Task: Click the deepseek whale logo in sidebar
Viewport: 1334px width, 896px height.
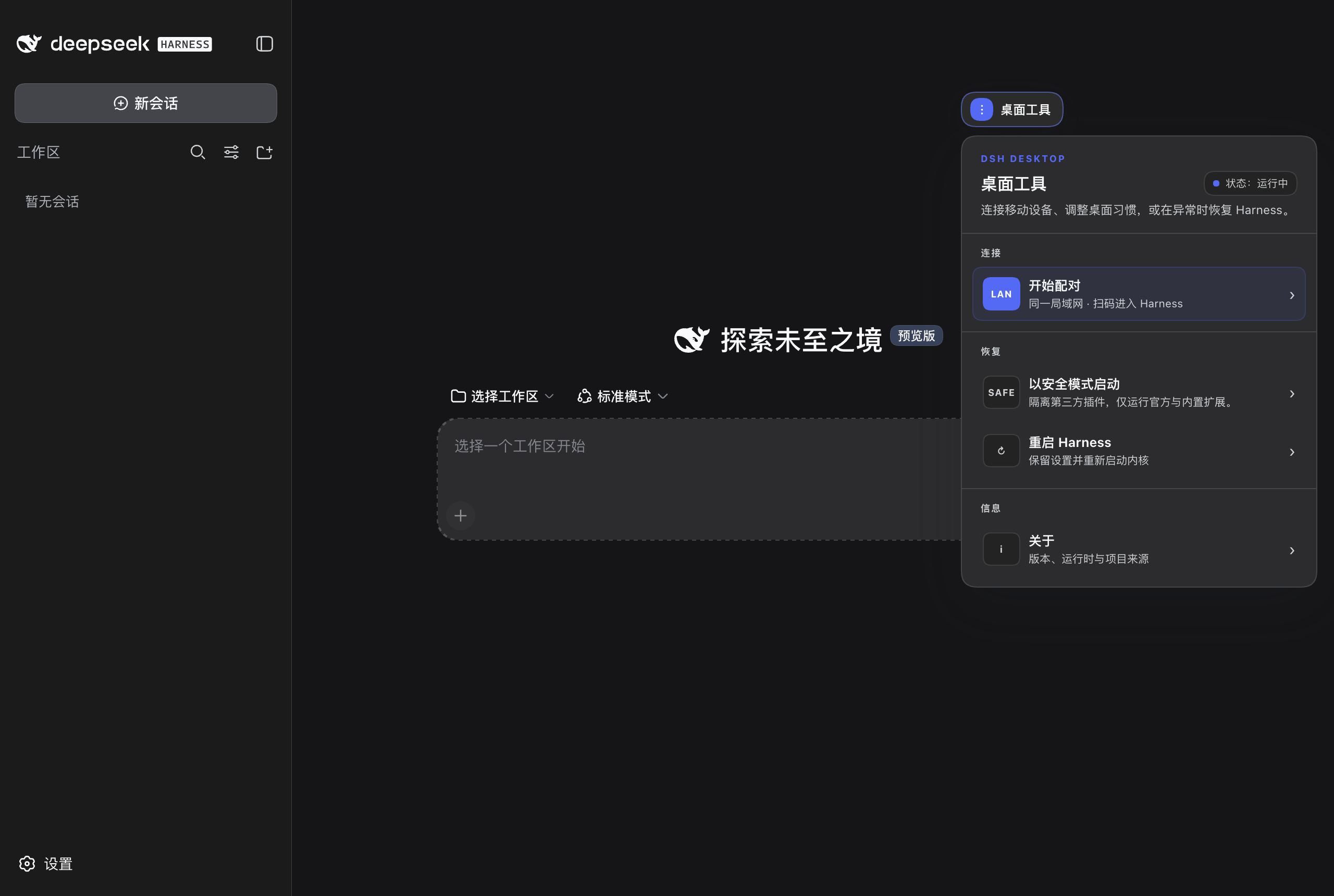Action: click(29, 43)
